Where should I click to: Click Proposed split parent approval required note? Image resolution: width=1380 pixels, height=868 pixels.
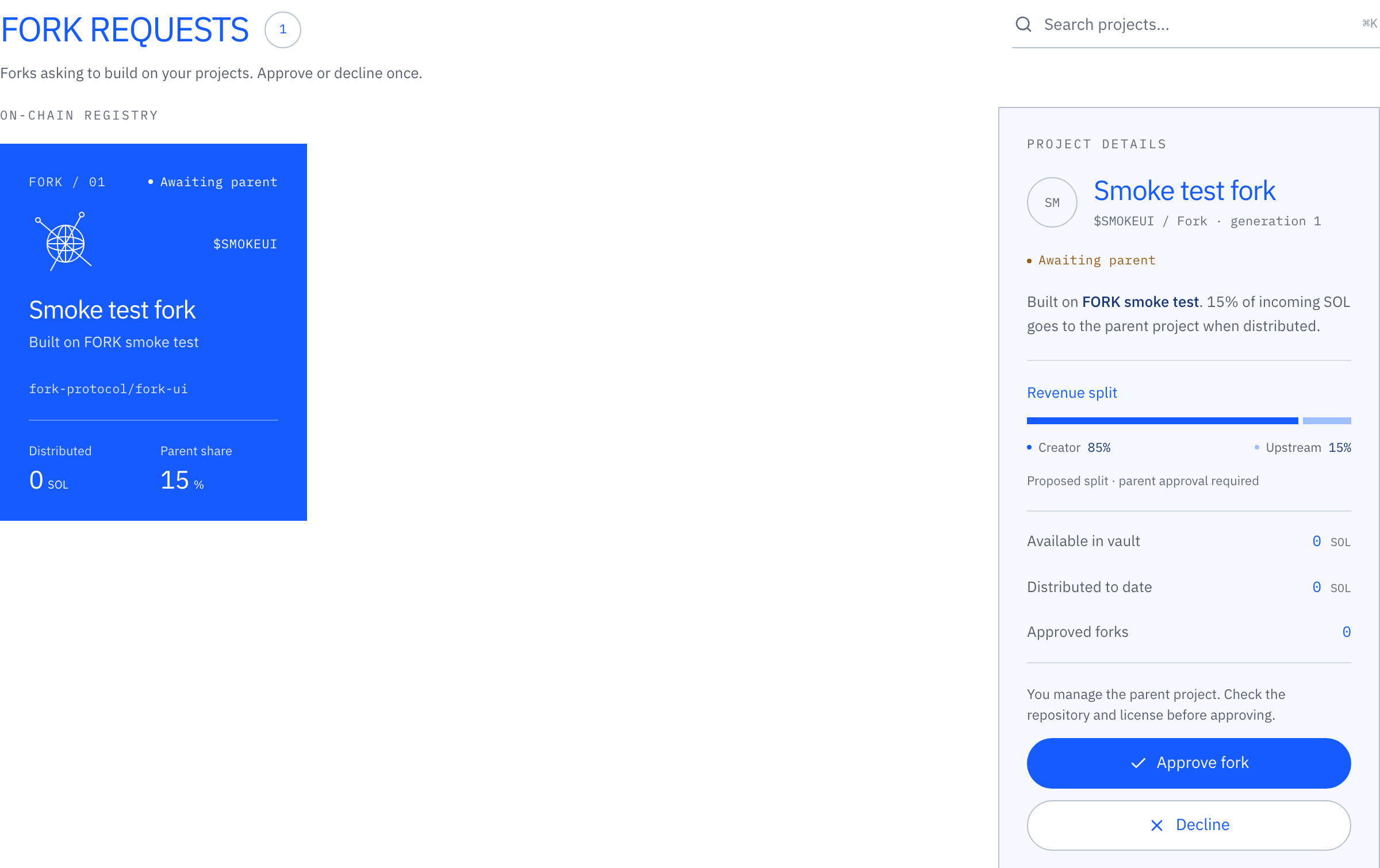click(x=1143, y=481)
